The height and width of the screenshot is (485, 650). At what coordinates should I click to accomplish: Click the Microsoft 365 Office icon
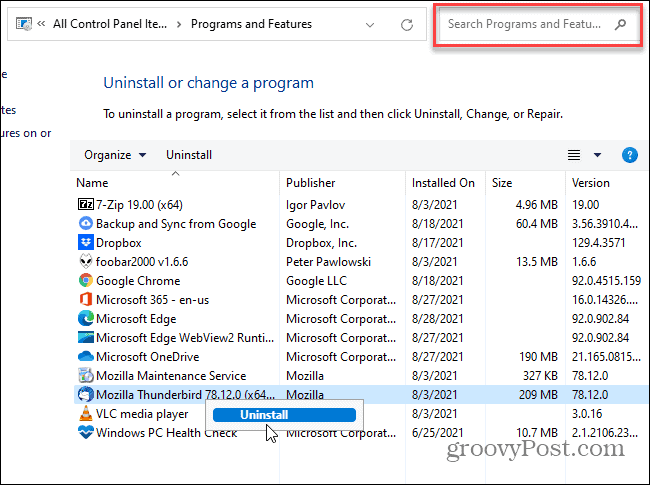[x=86, y=300]
